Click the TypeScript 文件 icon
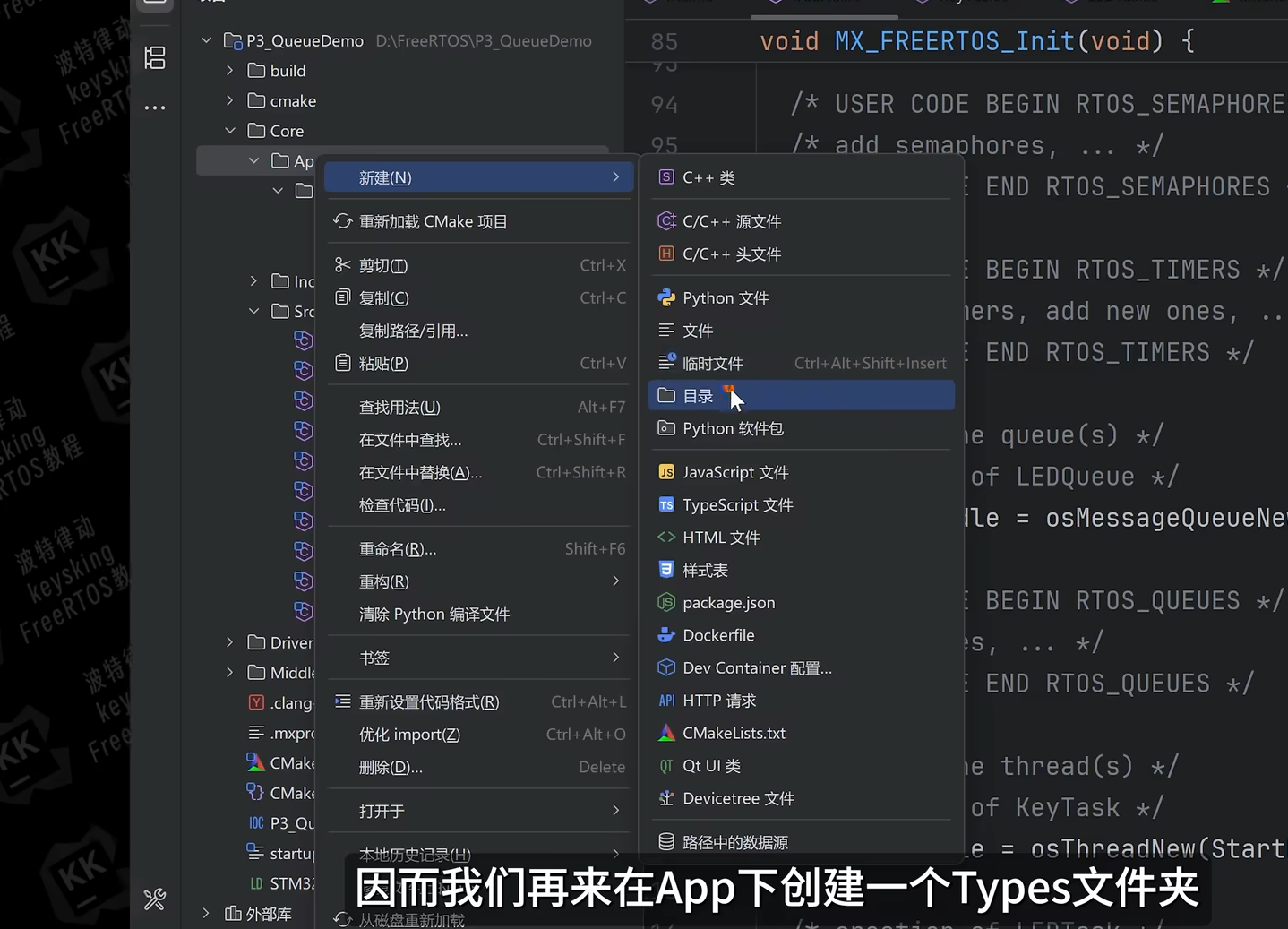Screen dimensions: 1288x929 (x=666, y=505)
